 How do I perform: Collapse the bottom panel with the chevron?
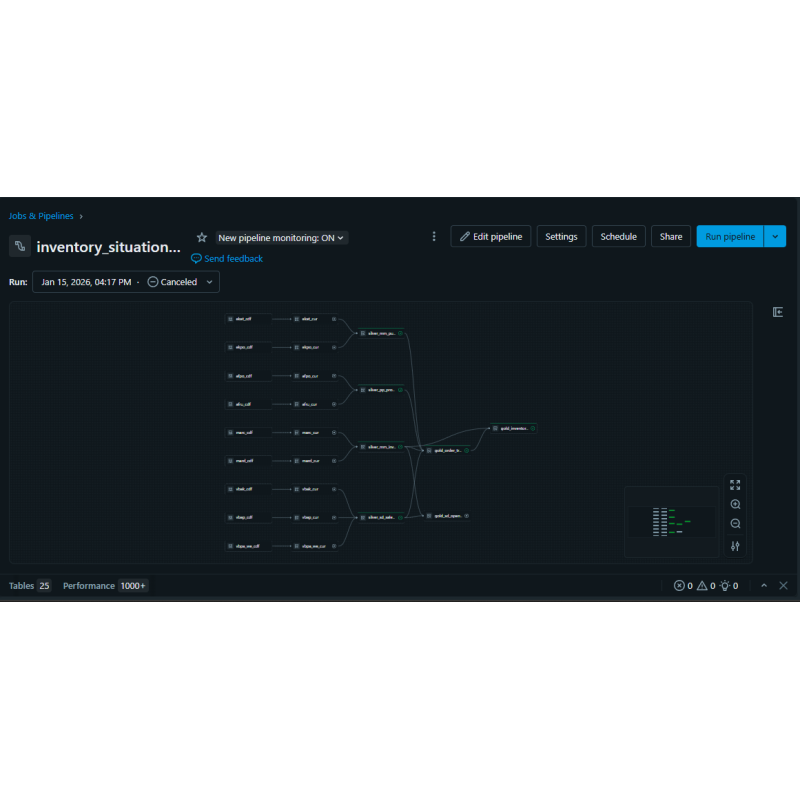tap(763, 585)
